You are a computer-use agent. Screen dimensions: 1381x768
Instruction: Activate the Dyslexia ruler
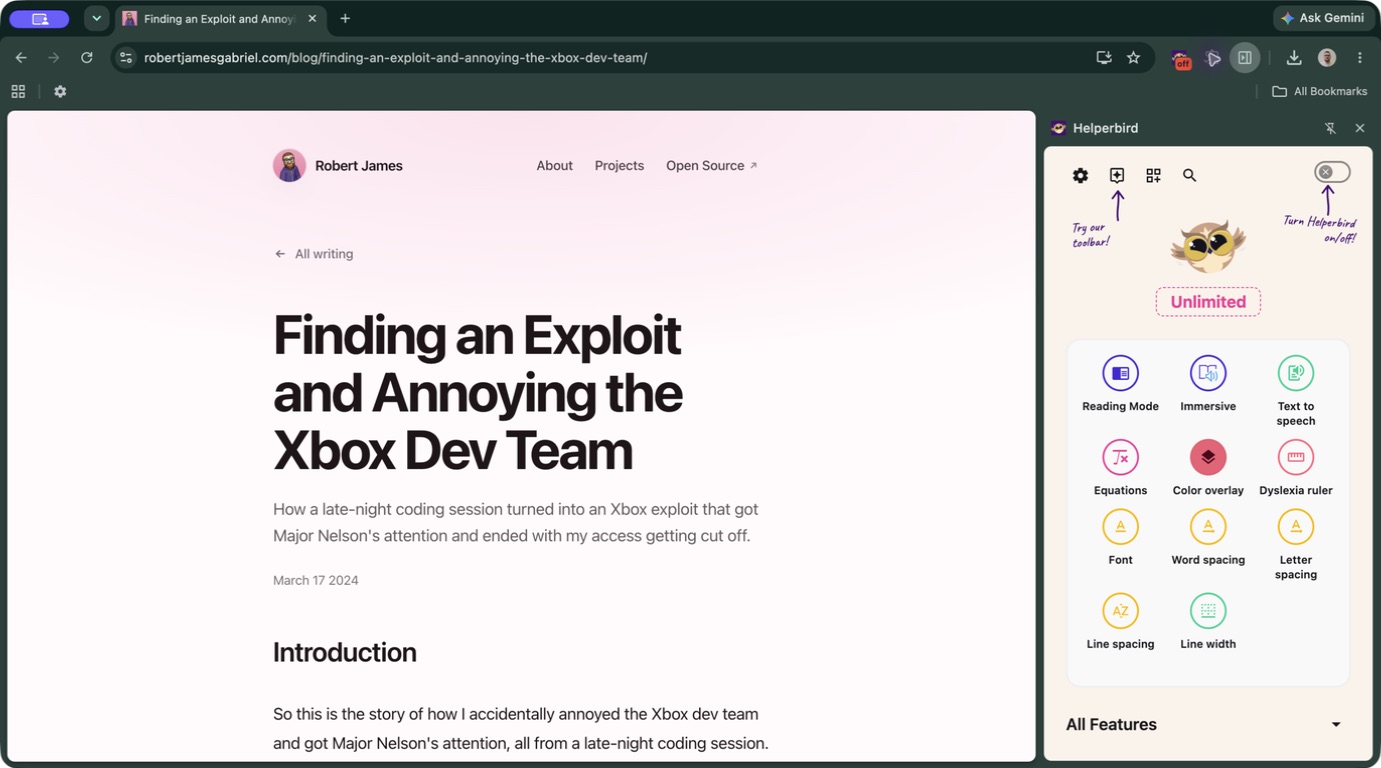point(1295,457)
